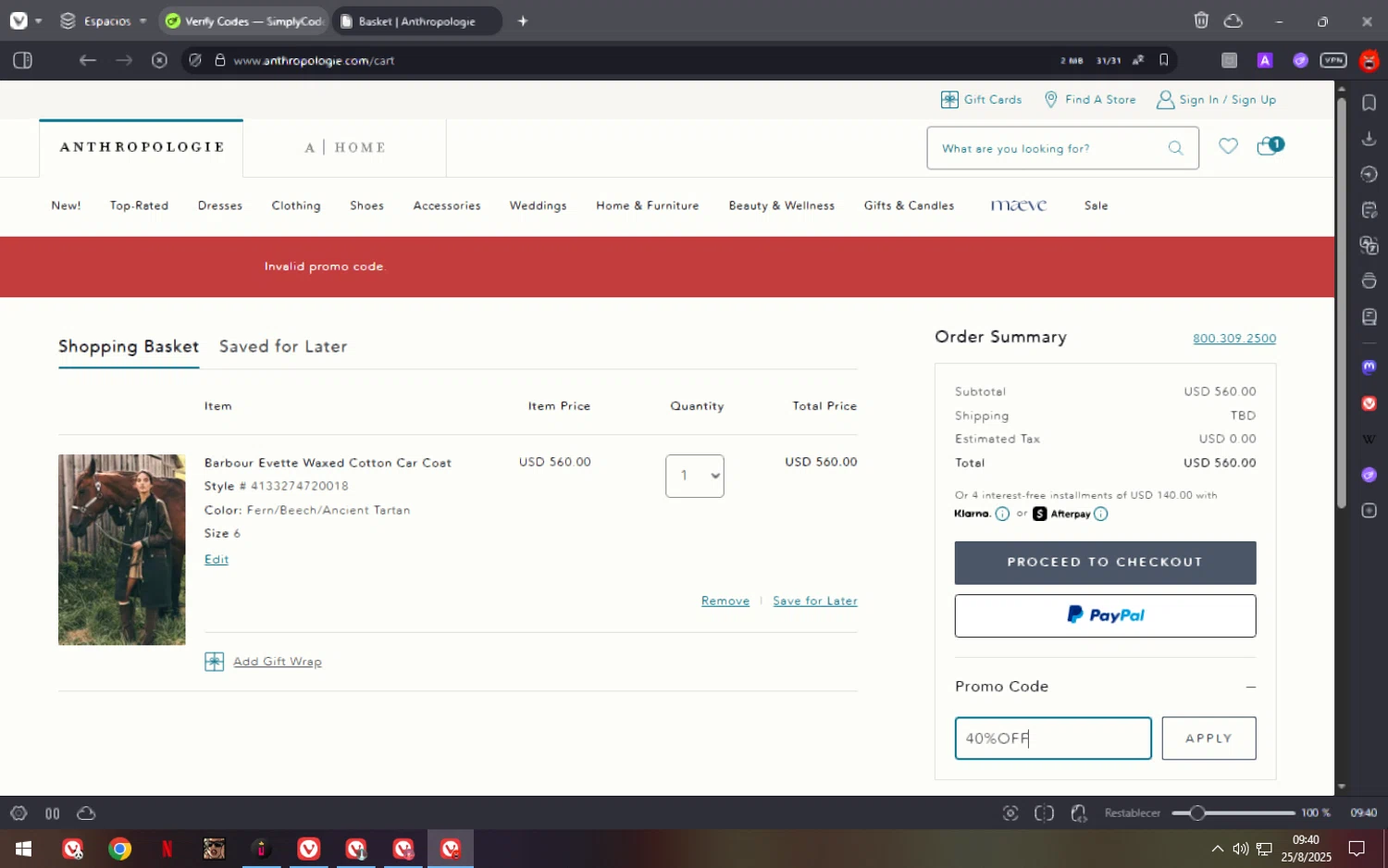Open the Vivaldi main menu icon

[x=19, y=20]
